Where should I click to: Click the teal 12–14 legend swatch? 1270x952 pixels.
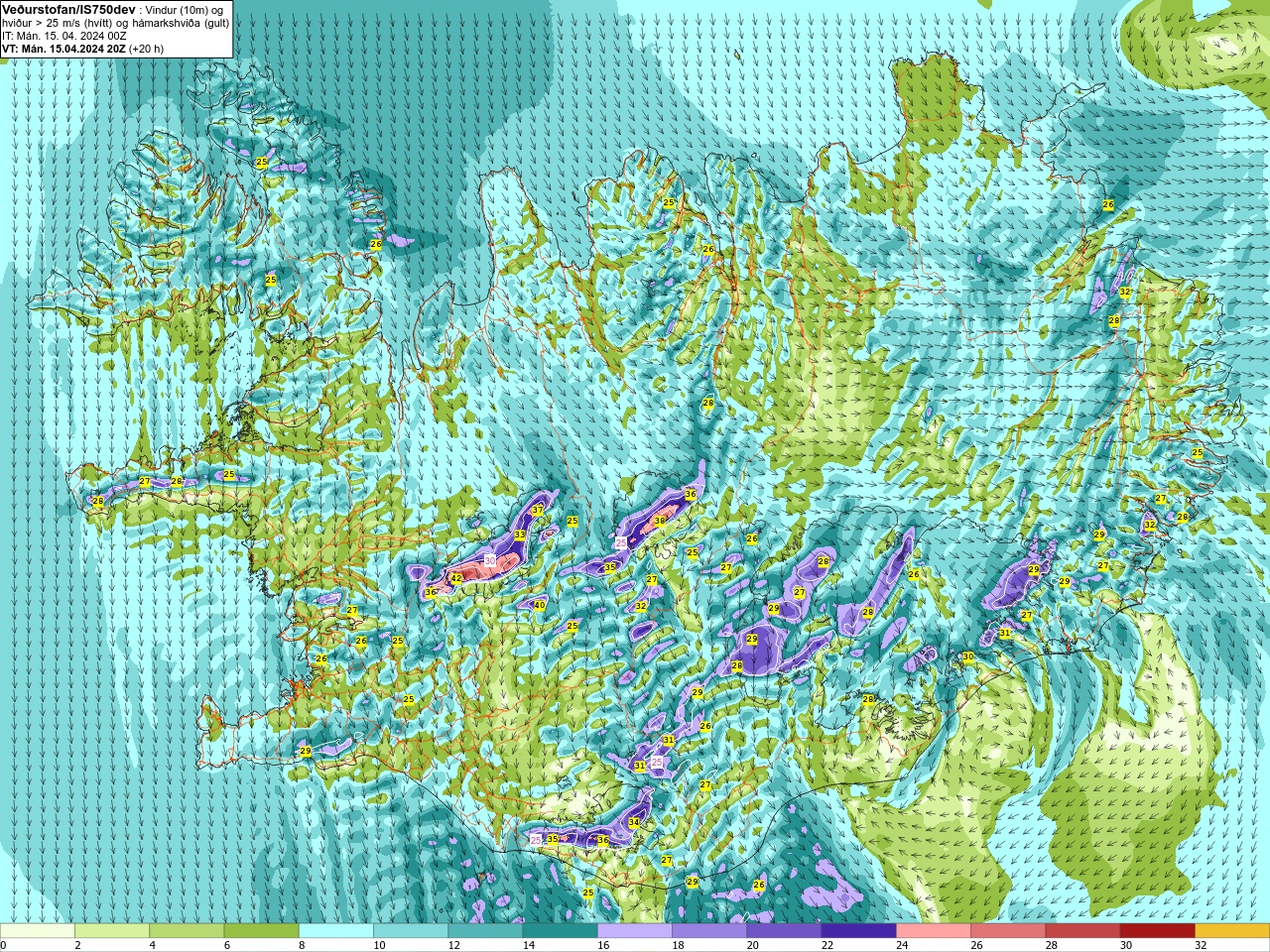pyautogui.click(x=485, y=931)
